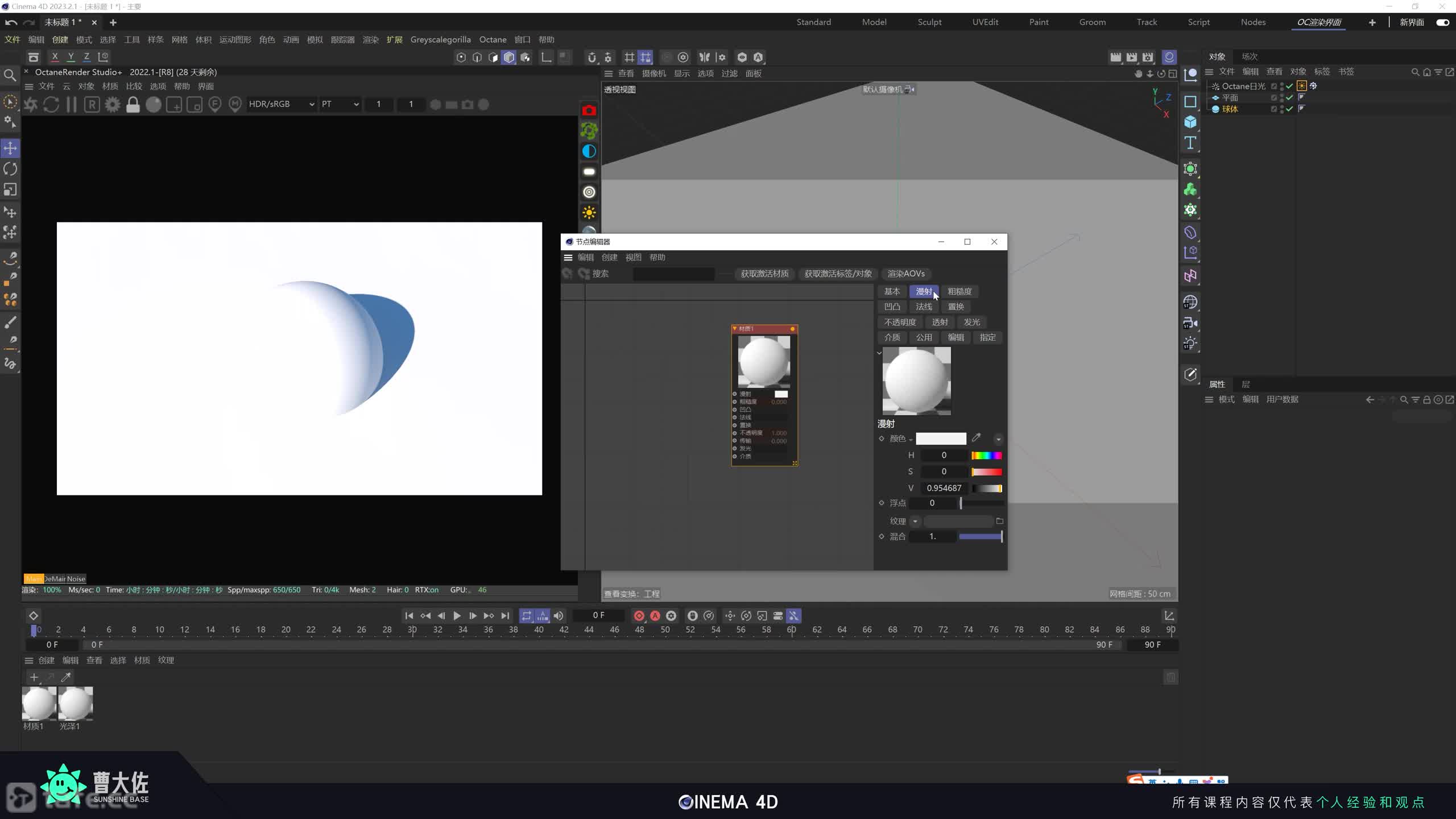Select the Rotate tool in left toolbar
Image resolution: width=1456 pixels, height=819 pixels.
(10, 169)
